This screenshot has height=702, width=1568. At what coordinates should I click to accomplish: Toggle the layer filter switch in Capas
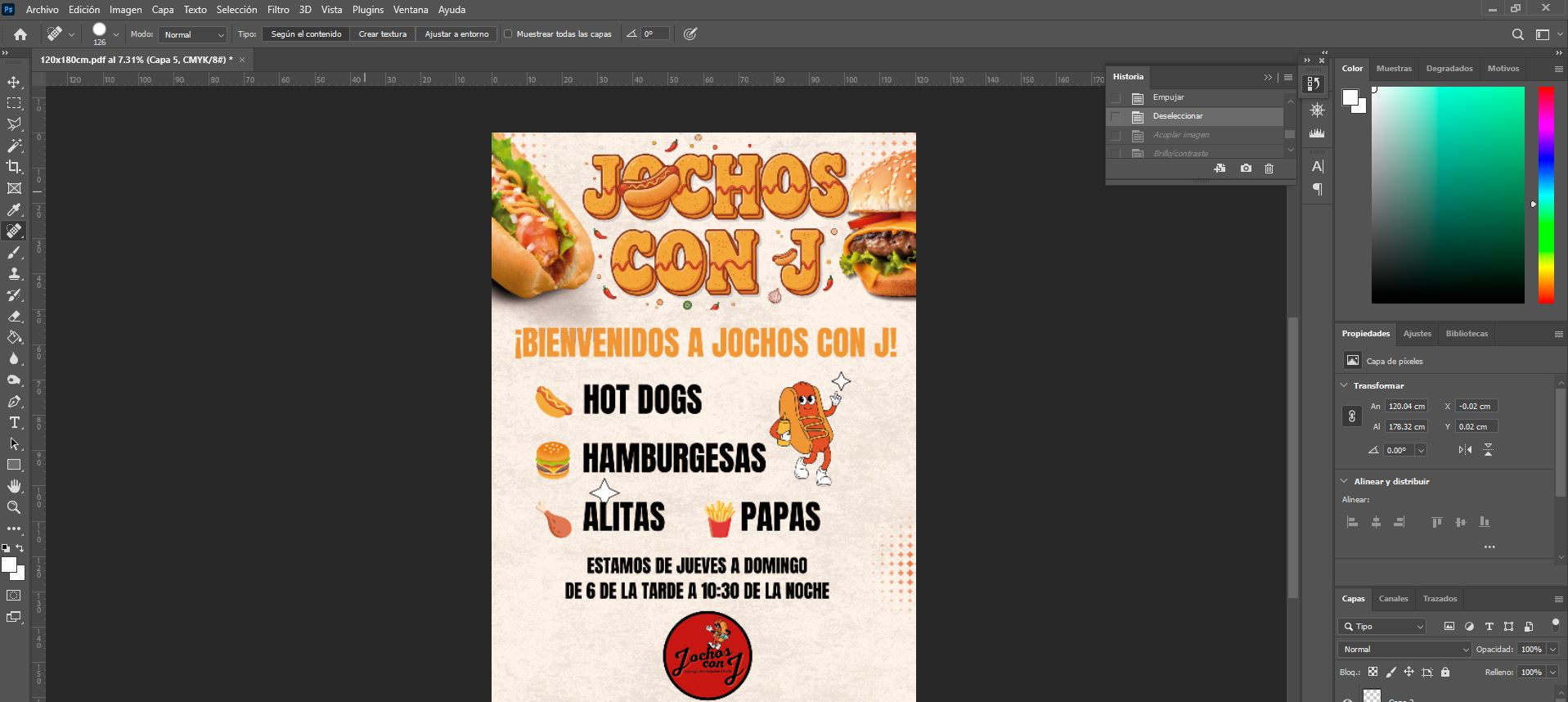(1555, 624)
